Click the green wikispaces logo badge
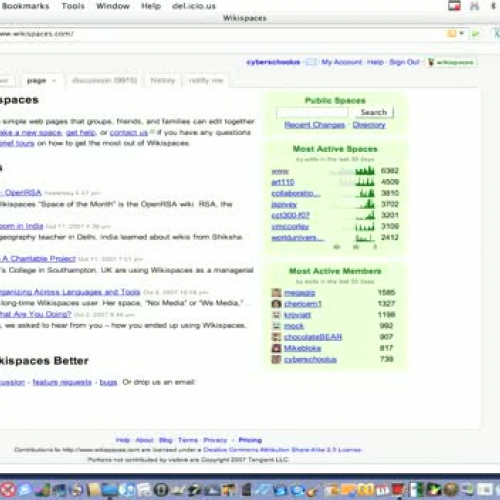Screen dimensions: 500x500 451,62
